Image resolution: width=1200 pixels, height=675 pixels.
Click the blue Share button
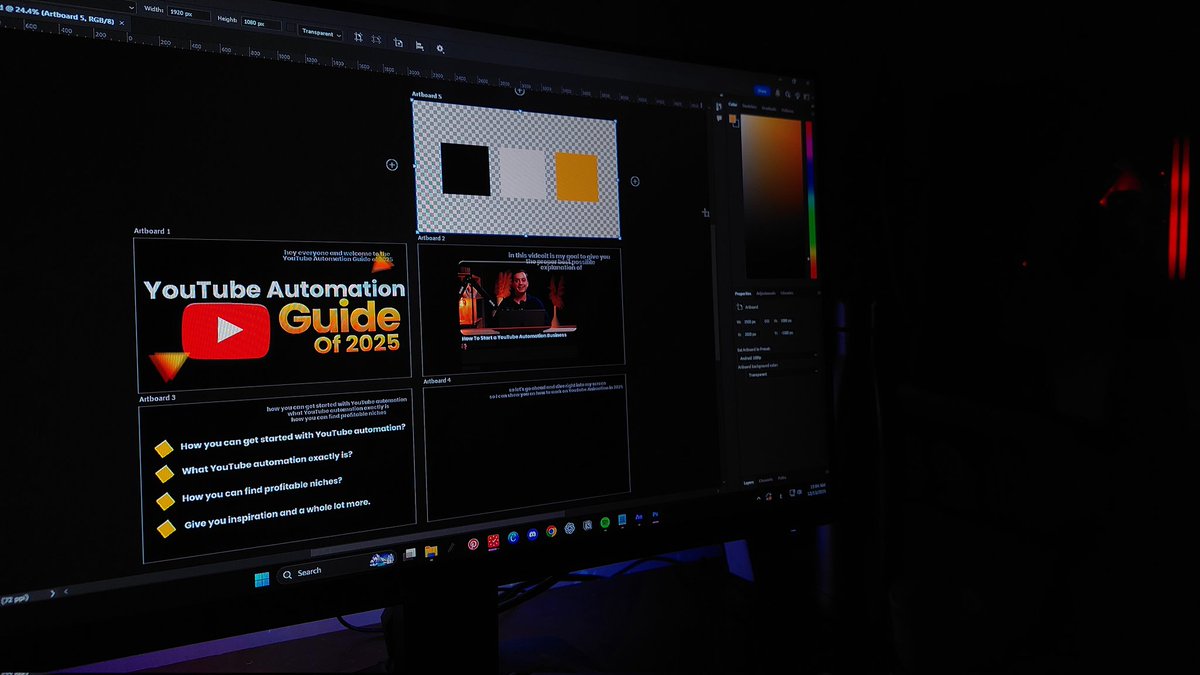pos(762,90)
